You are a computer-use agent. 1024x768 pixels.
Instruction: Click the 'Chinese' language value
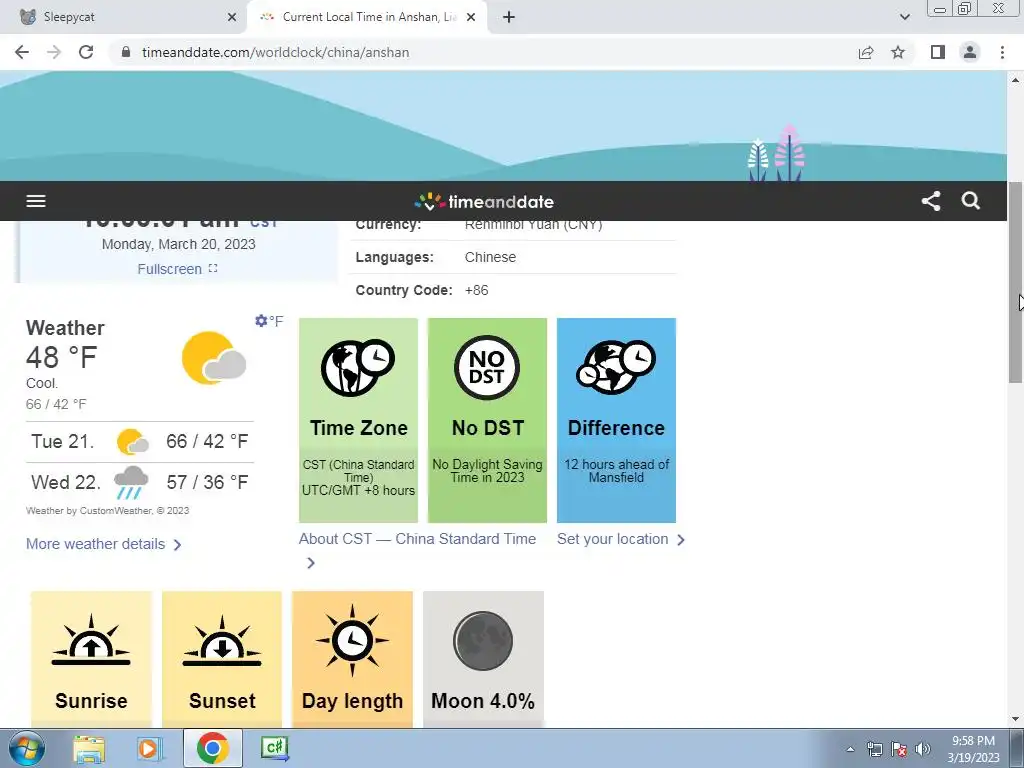[490, 257]
